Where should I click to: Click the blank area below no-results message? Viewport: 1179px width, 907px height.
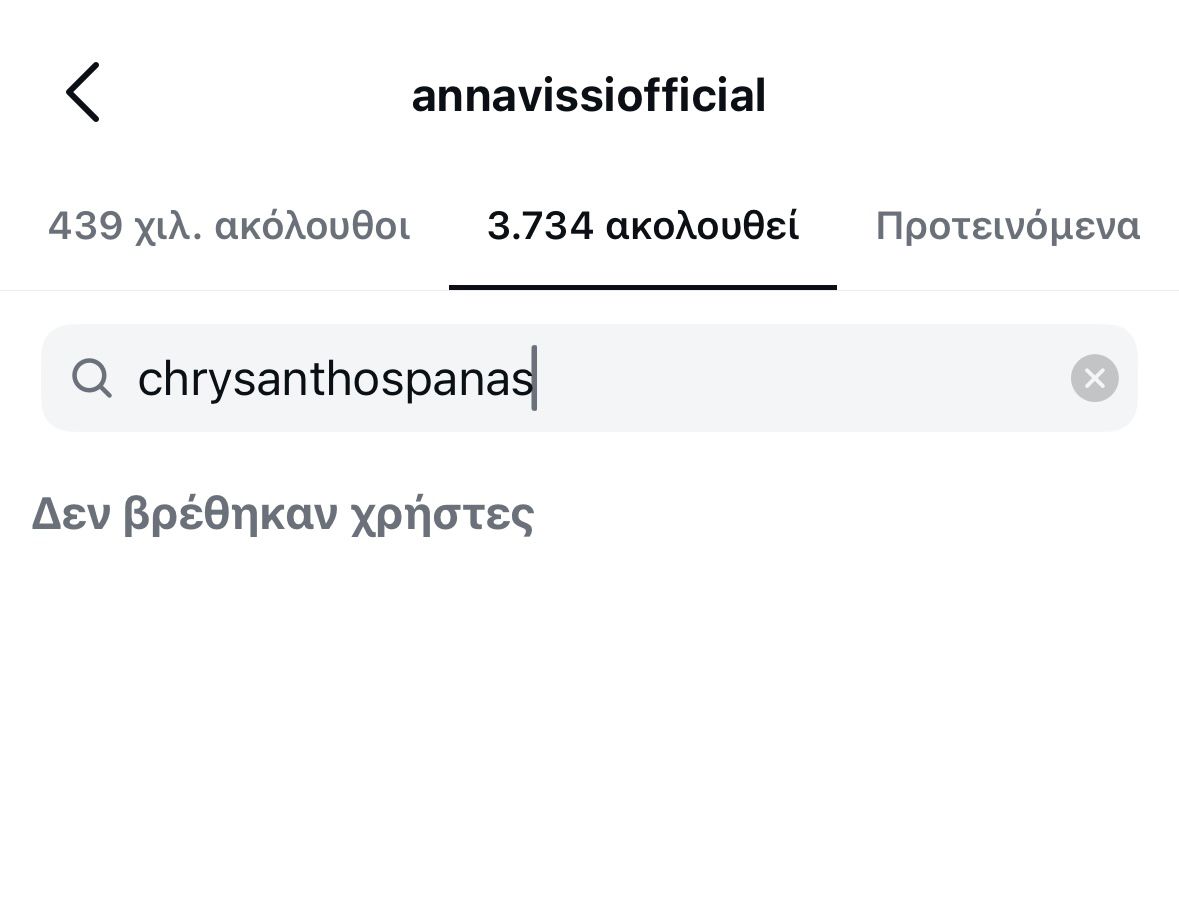tap(588, 720)
